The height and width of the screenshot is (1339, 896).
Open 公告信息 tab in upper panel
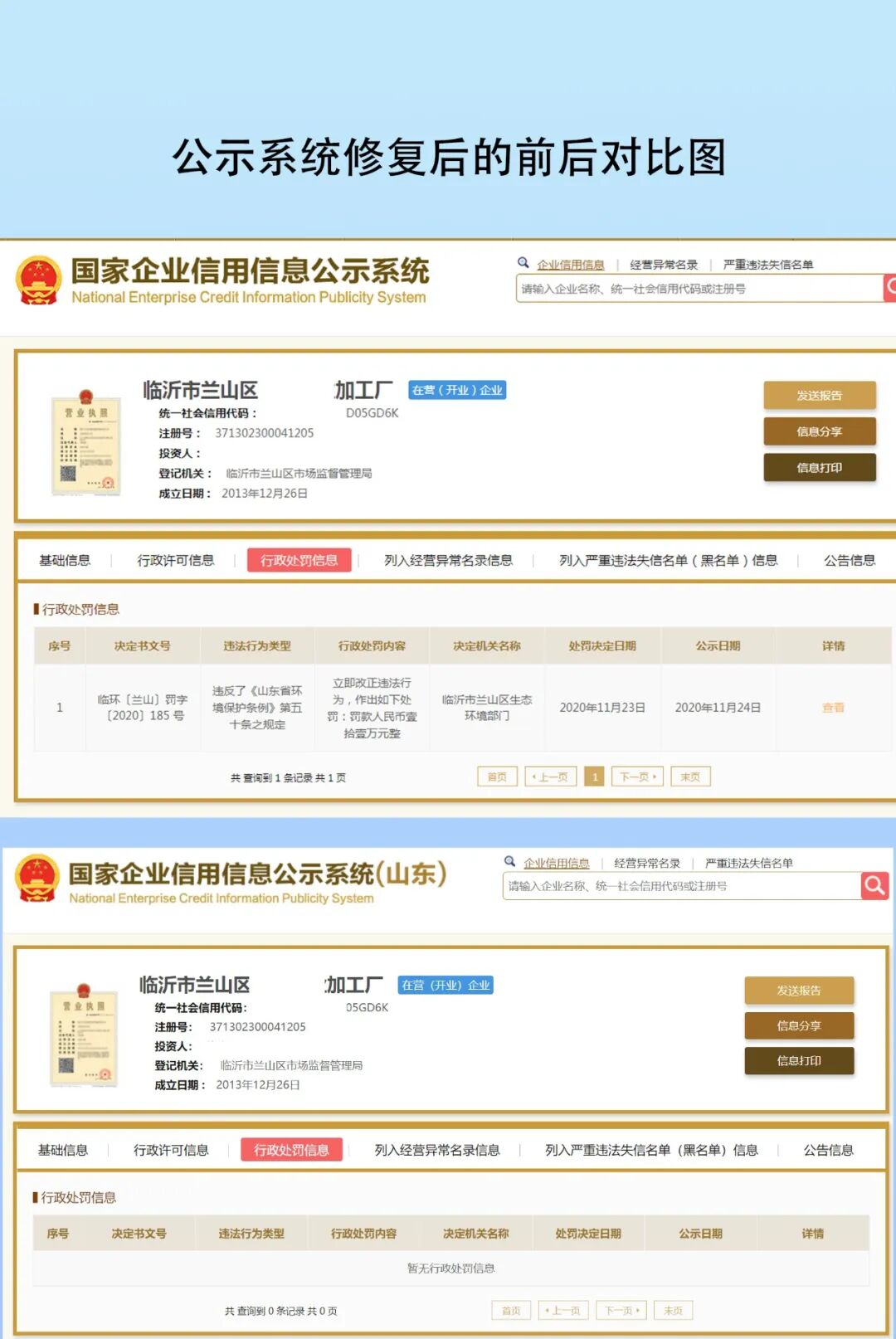click(850, 561)
